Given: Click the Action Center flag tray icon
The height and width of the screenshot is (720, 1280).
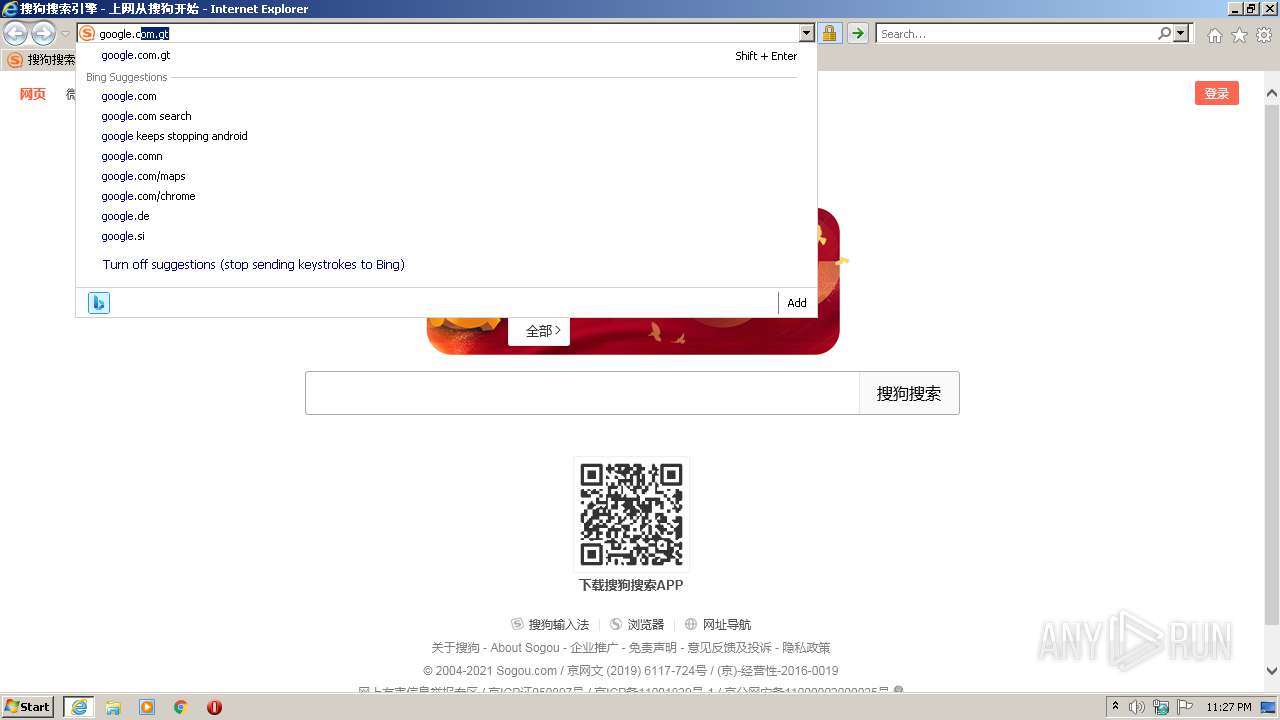Looking at the screenshot, I should [x=1184, y=707].
